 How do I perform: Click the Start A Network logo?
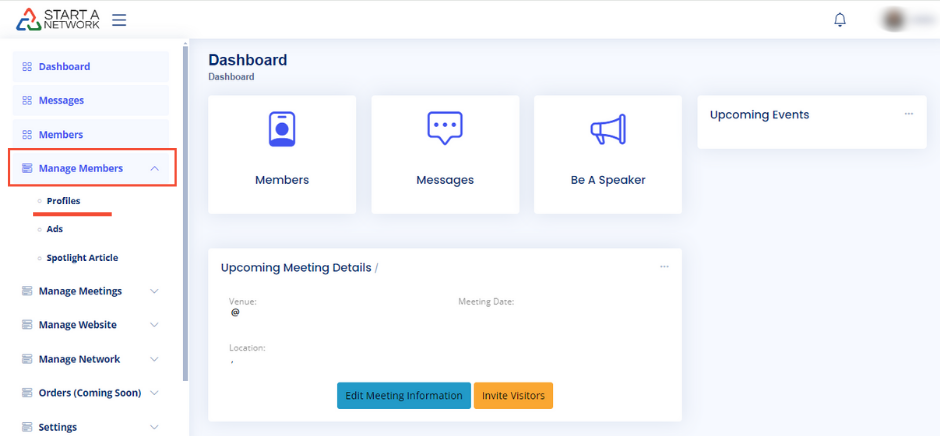pos(58,20)
